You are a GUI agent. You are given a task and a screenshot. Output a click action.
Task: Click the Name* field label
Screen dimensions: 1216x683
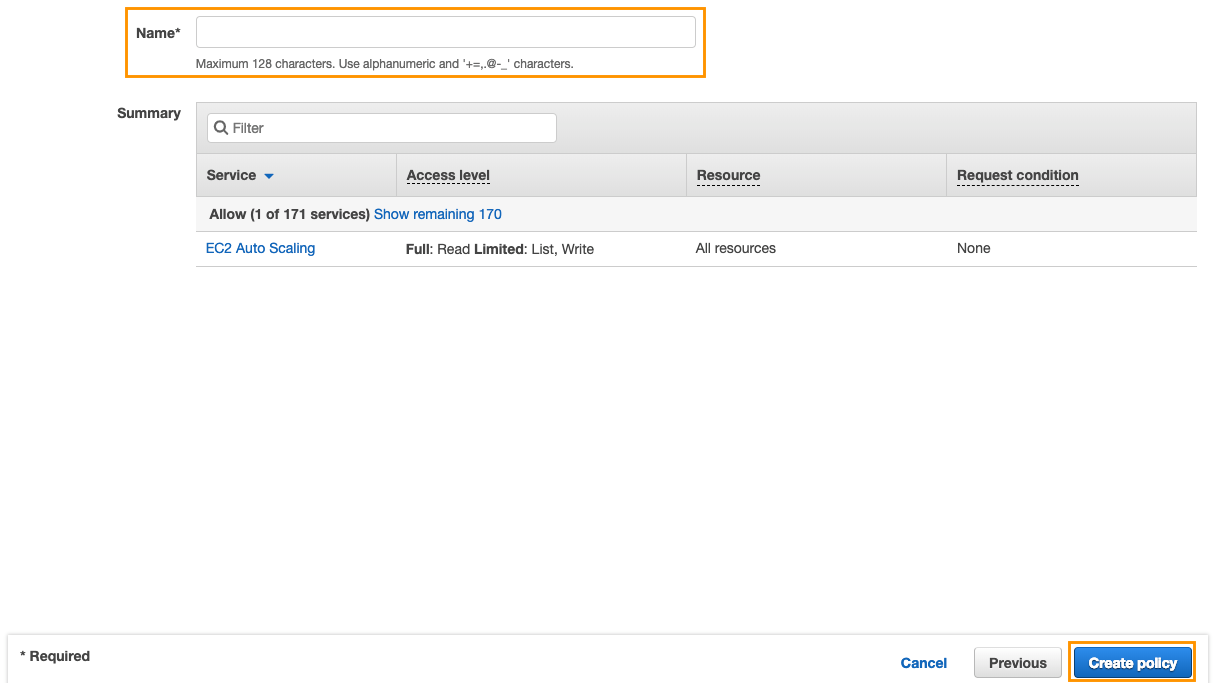click(x=158, y=33)
